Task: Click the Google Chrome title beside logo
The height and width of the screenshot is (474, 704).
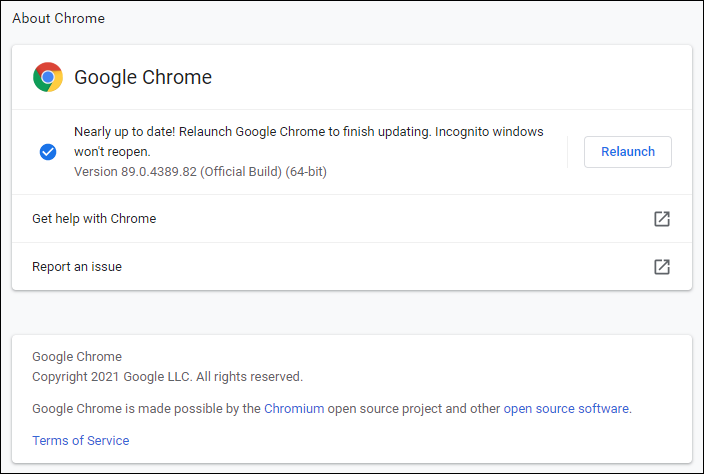Action: point(143,78)
